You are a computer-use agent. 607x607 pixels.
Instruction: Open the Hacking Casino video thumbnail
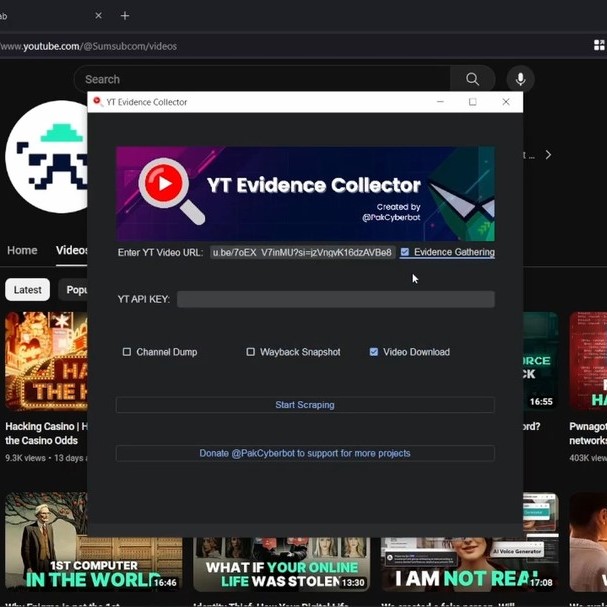(46, 361)
